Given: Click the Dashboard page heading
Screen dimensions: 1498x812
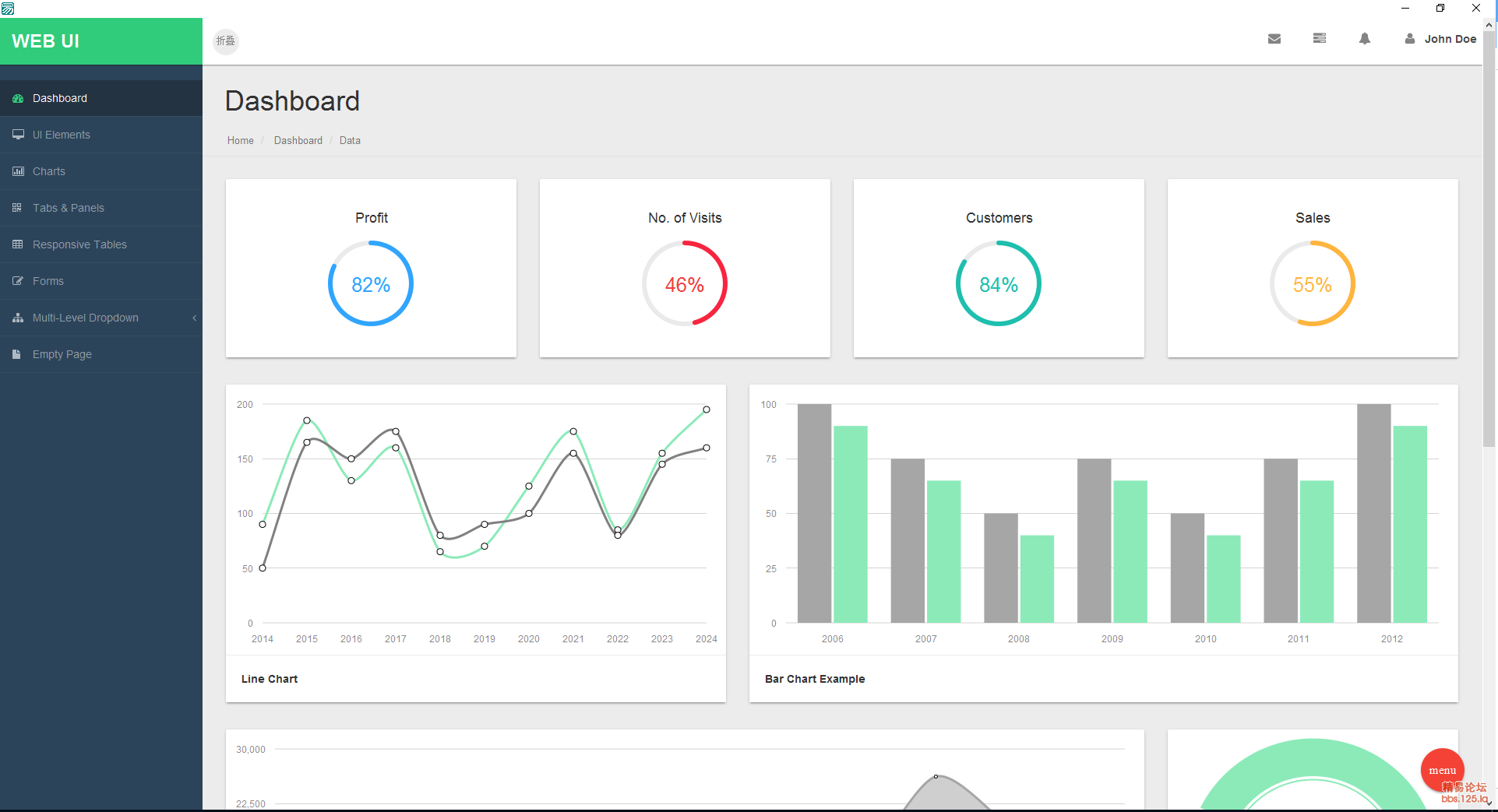Looking at the screenshot, I should coord(292,101).
